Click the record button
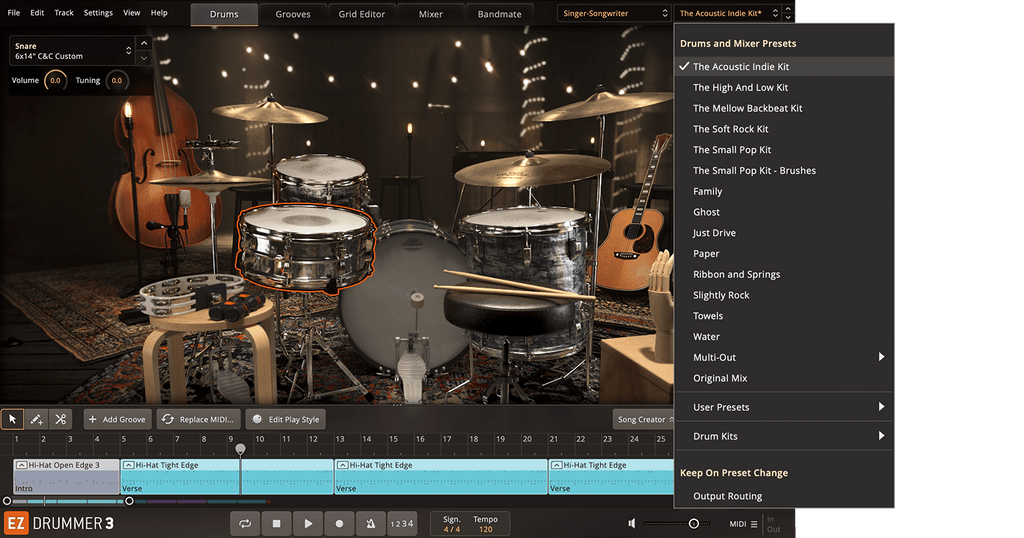Image resolution: width=1024 pixels, height=538 pixels. pos(339,524)
